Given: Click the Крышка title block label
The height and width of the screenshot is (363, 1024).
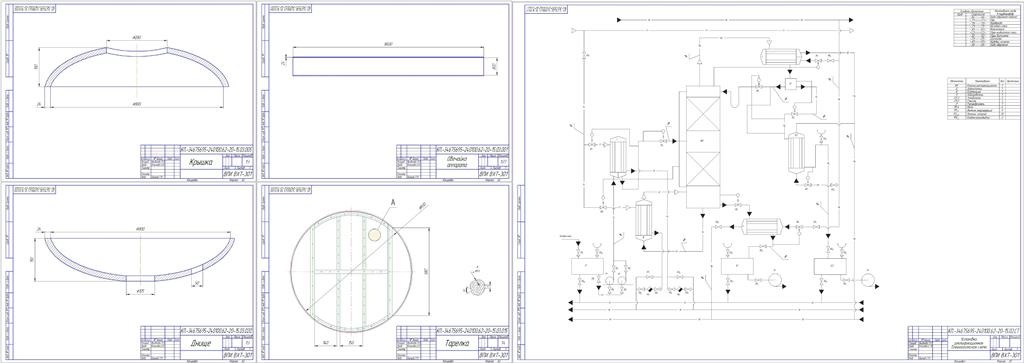Looking at the screenshot, I should click(x=198, y=162).
